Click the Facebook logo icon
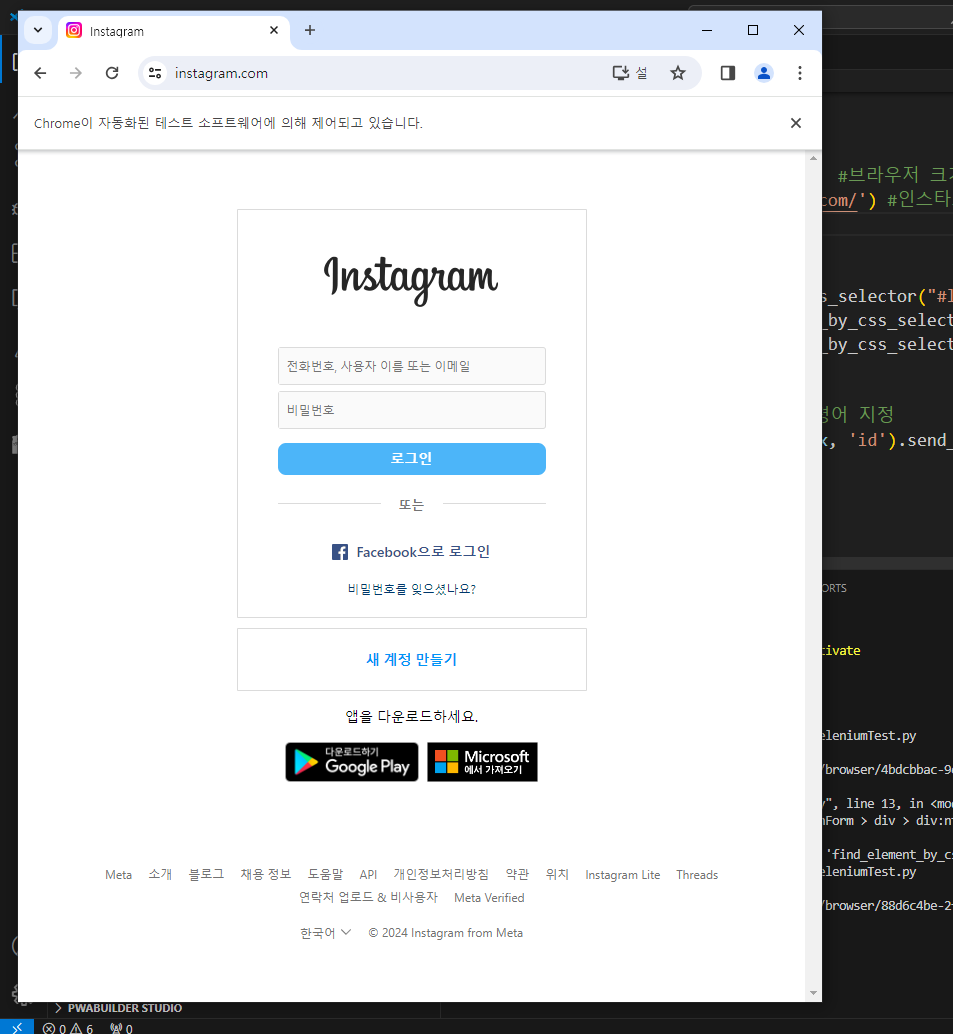This screenshot has height=1034, width=953. click(340, 552)
